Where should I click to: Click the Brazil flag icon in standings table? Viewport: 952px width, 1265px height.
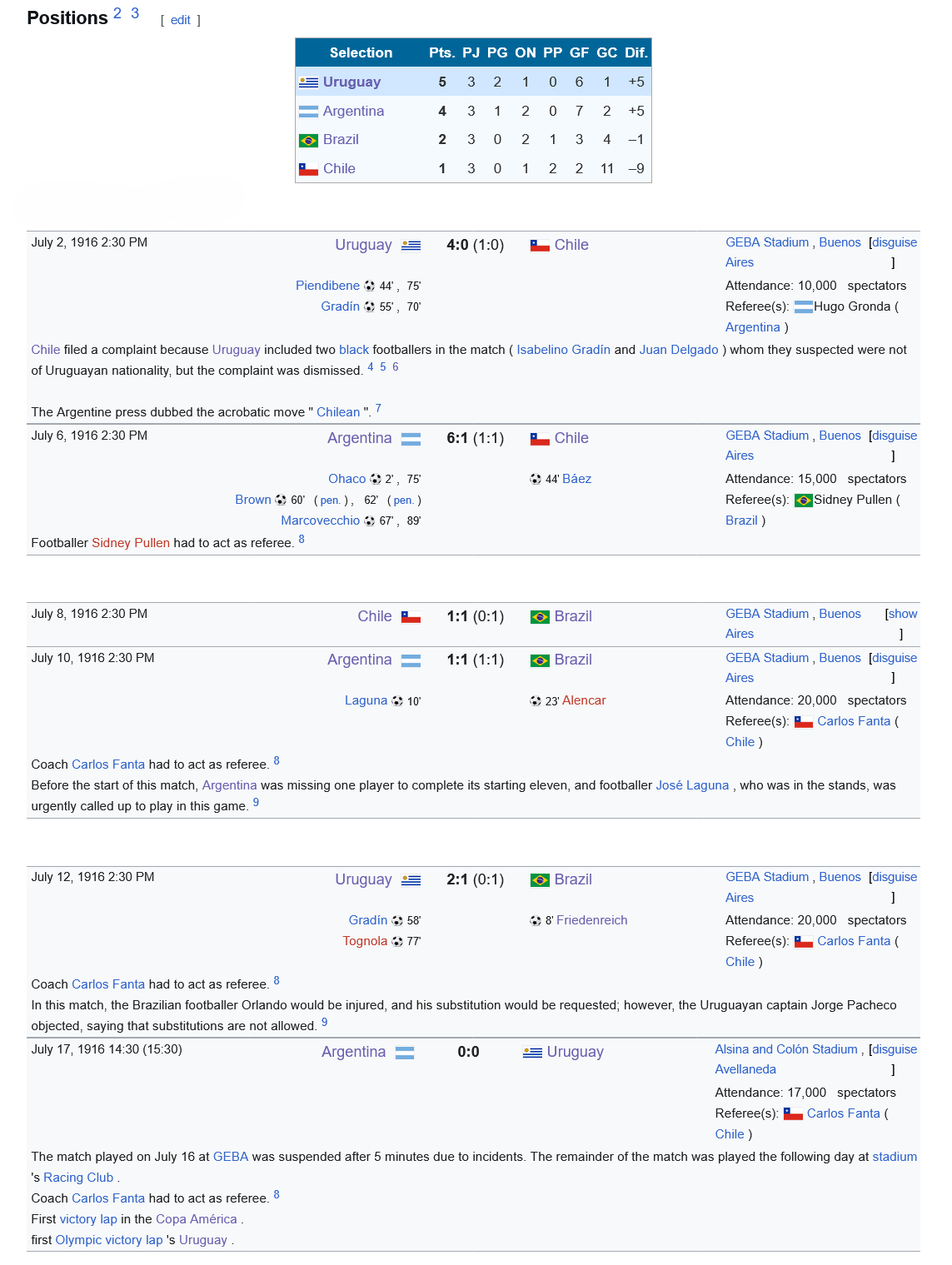(308, 140)
